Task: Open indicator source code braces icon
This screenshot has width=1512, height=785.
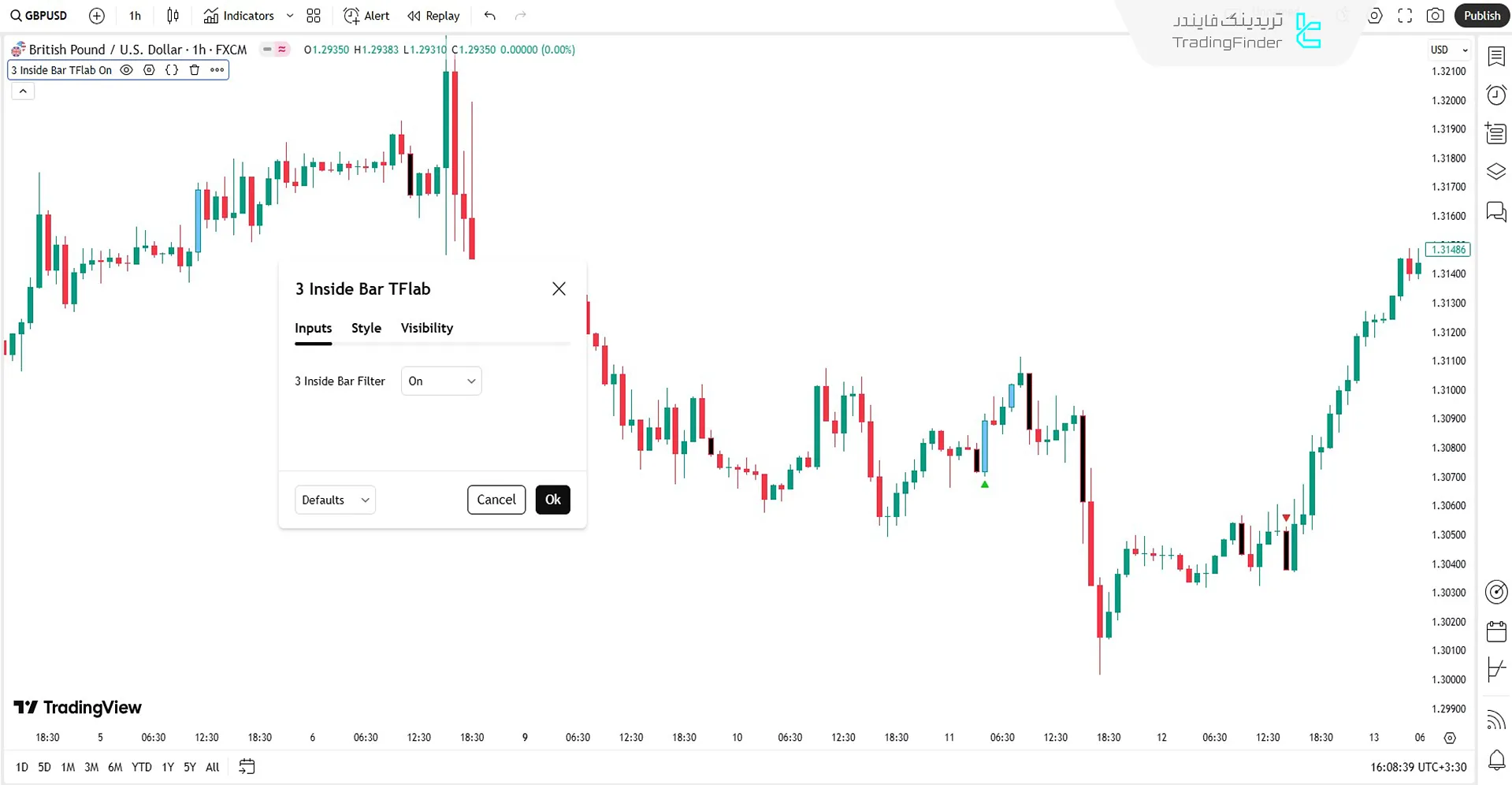Action: 172,70
